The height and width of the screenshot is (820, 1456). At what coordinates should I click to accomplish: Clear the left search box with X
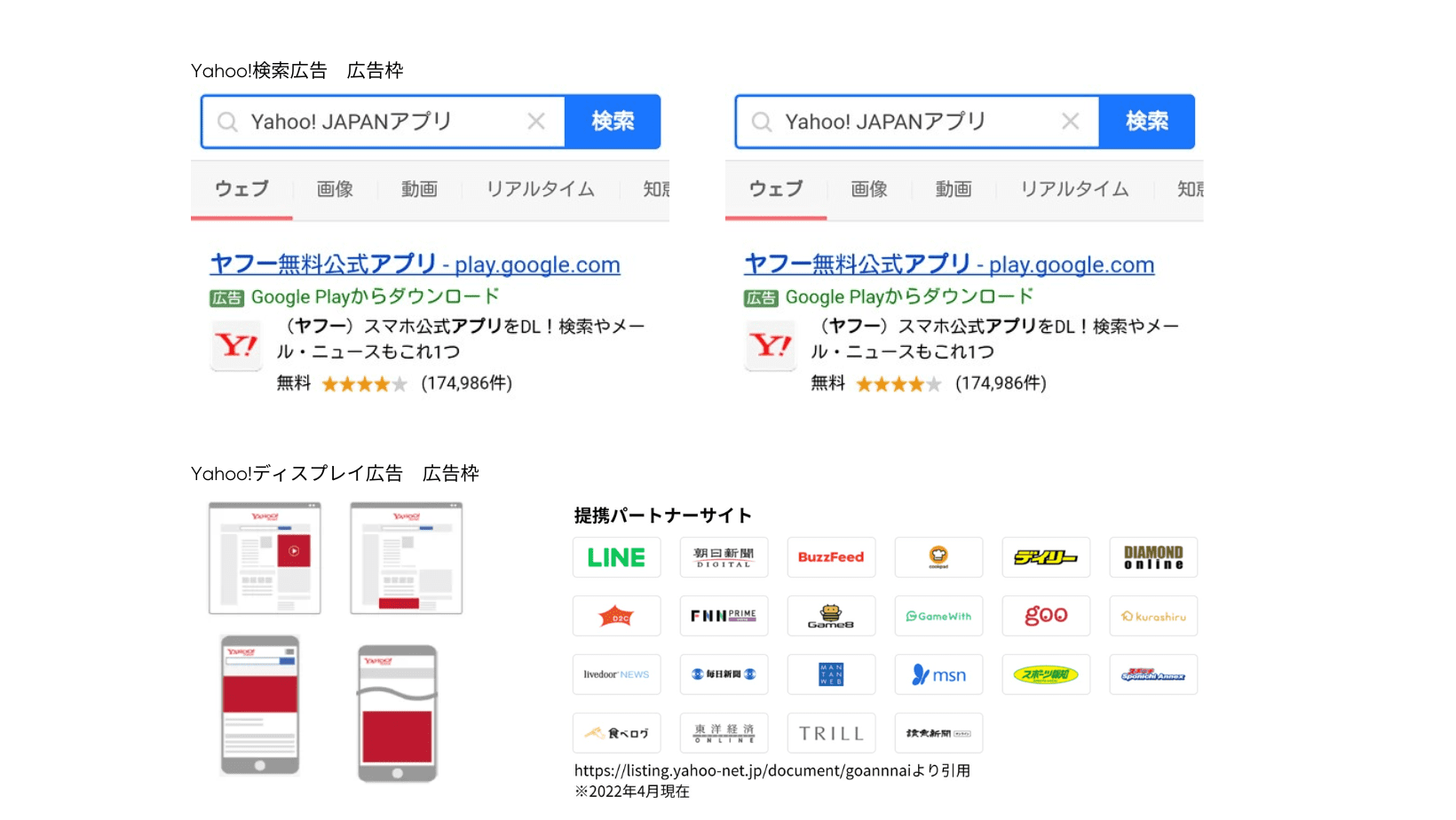point(536,122)
